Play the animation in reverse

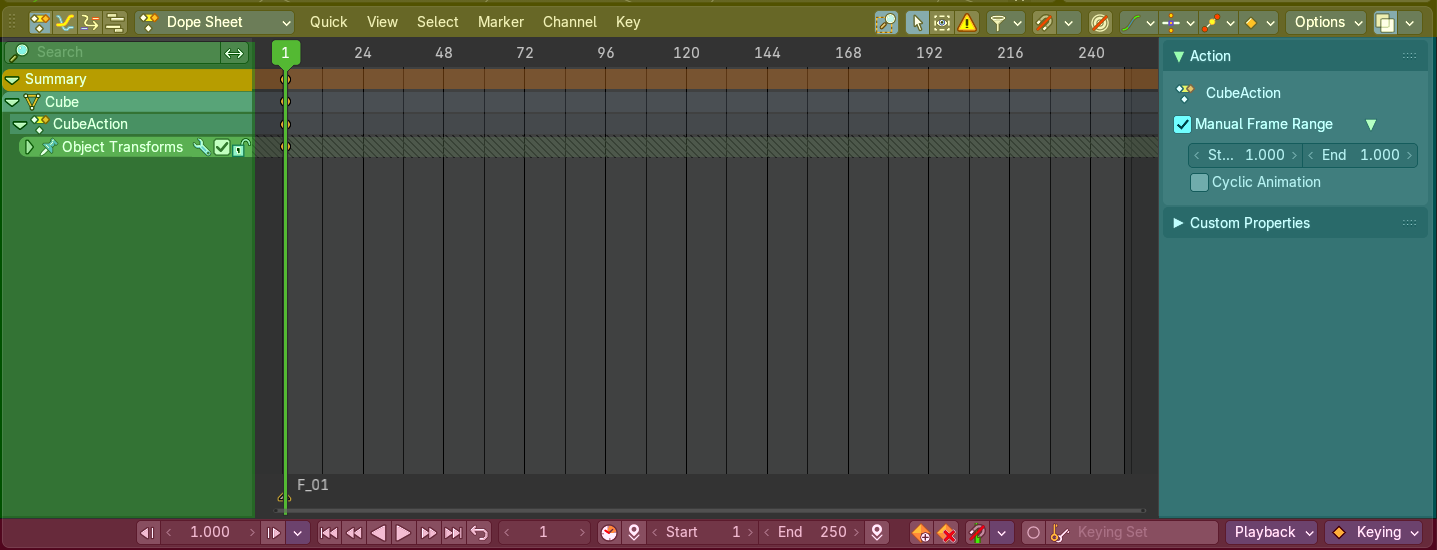point(379,533)
